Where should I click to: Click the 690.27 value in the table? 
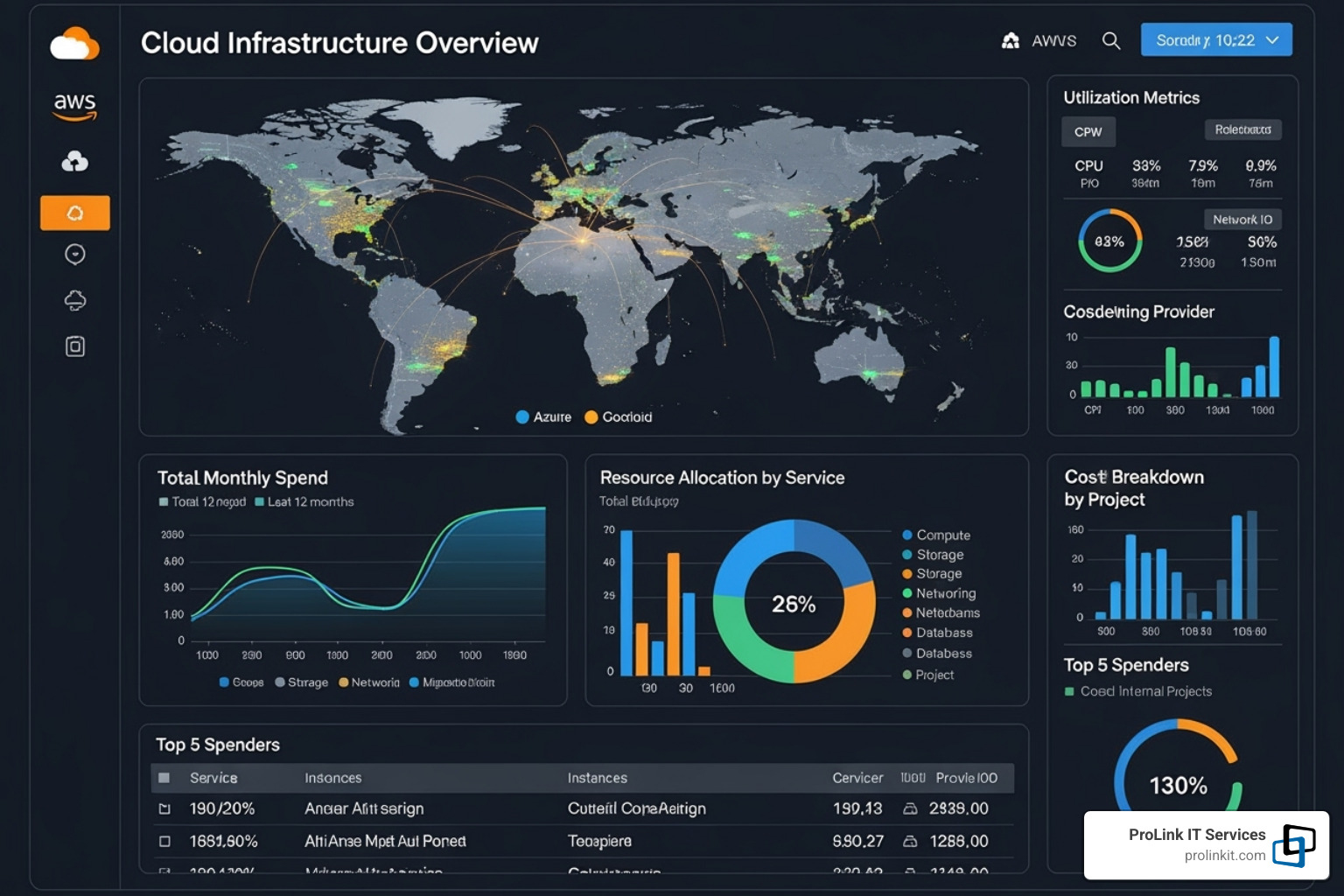tap(858, 841)
